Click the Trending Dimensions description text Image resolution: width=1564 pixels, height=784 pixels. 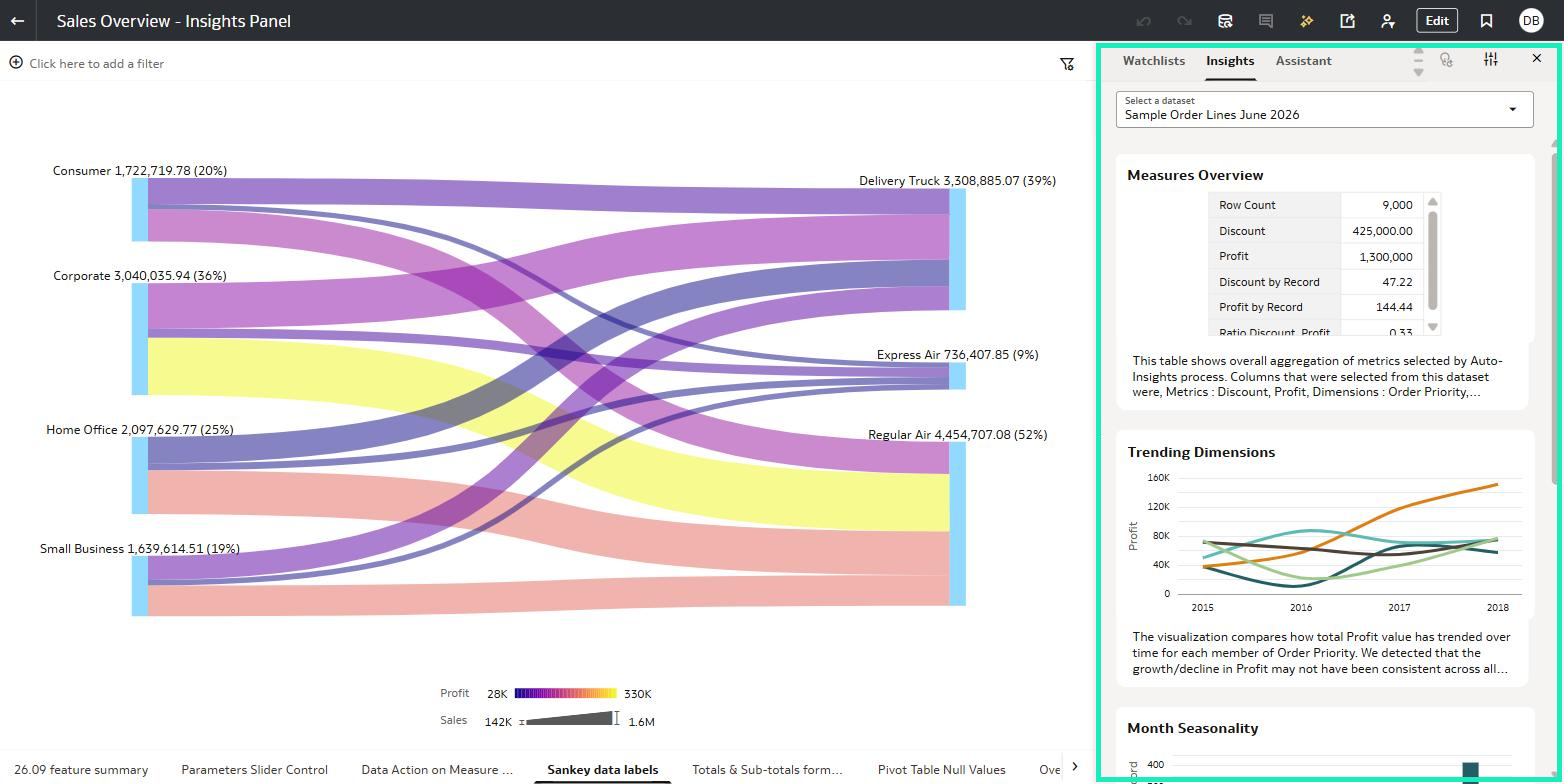coord(1322,653)
